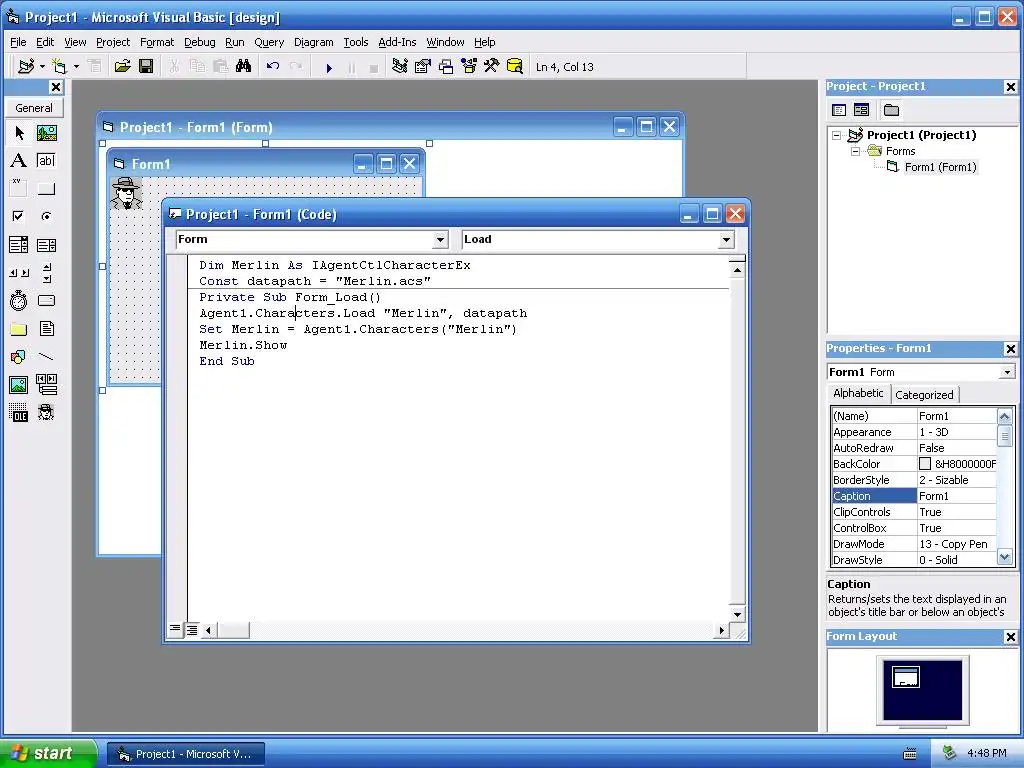
Task: Click the properties list scroll down arrow
Action: click(1005, 558)
